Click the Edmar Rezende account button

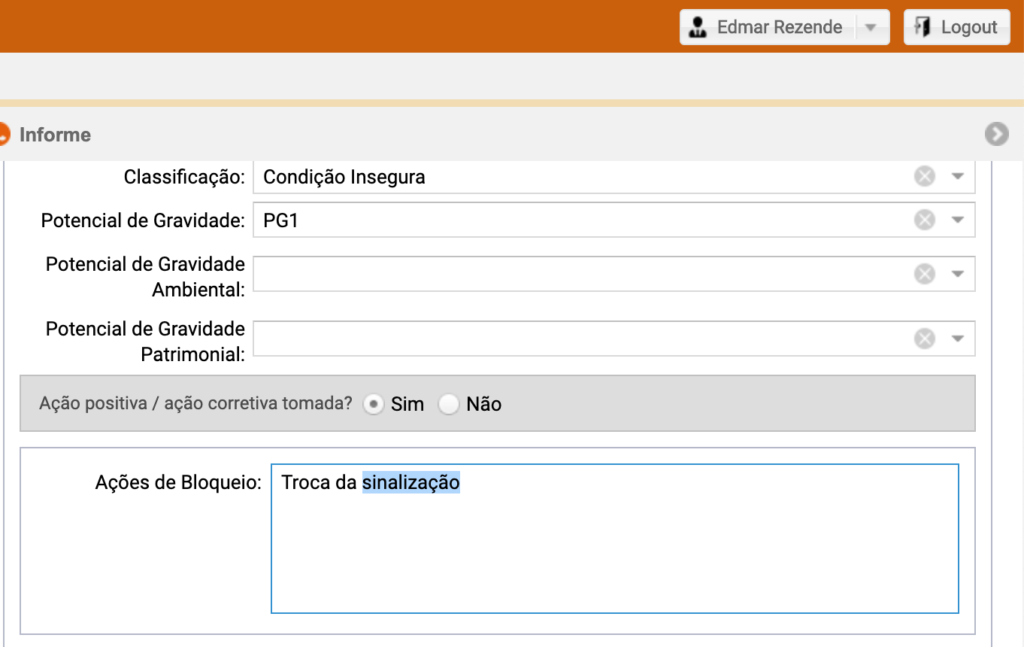point(784,27)
